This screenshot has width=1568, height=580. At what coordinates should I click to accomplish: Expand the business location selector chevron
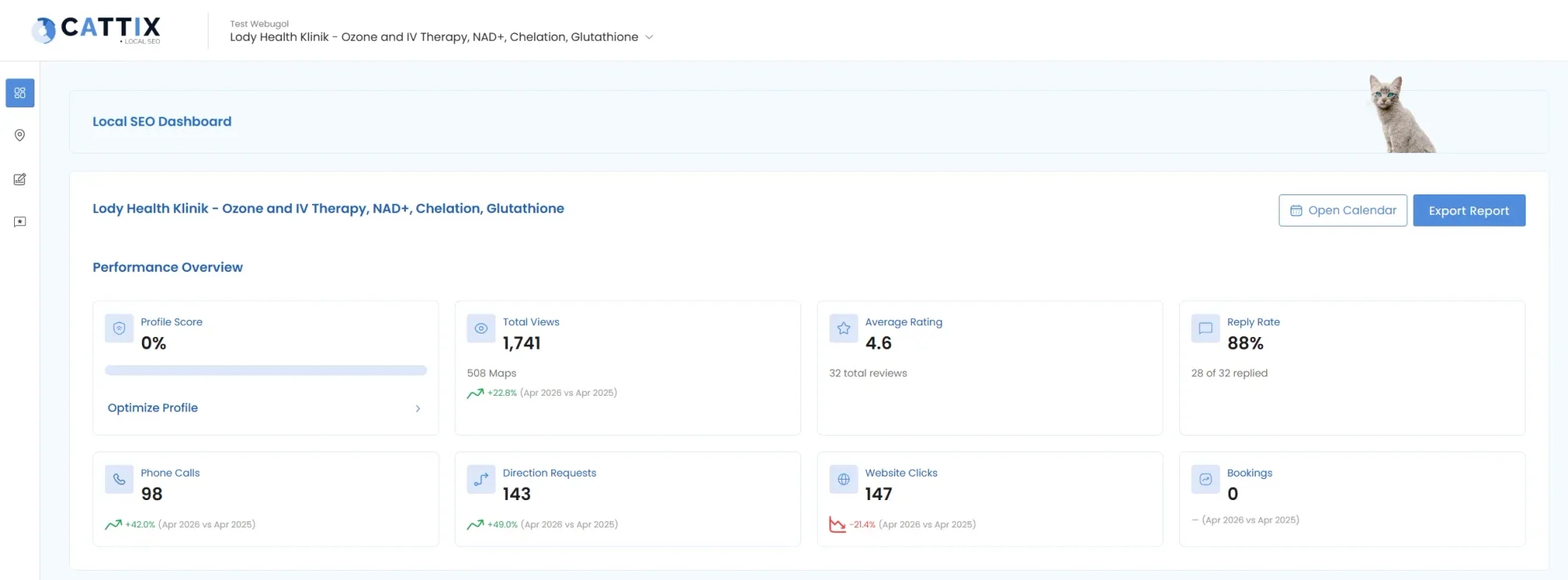point(649,37)
